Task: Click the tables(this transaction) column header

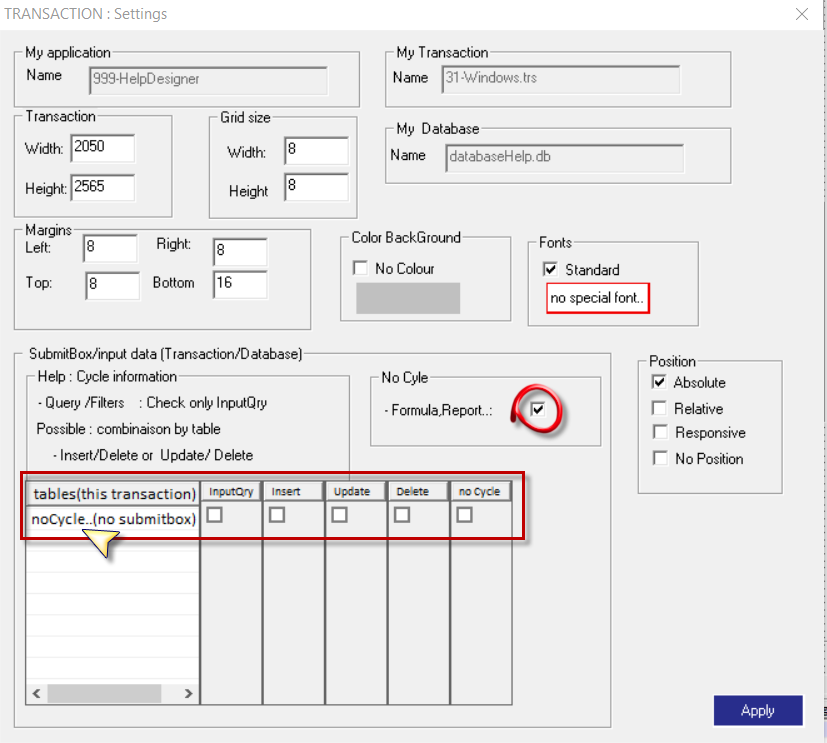Action: click(113, 494)
